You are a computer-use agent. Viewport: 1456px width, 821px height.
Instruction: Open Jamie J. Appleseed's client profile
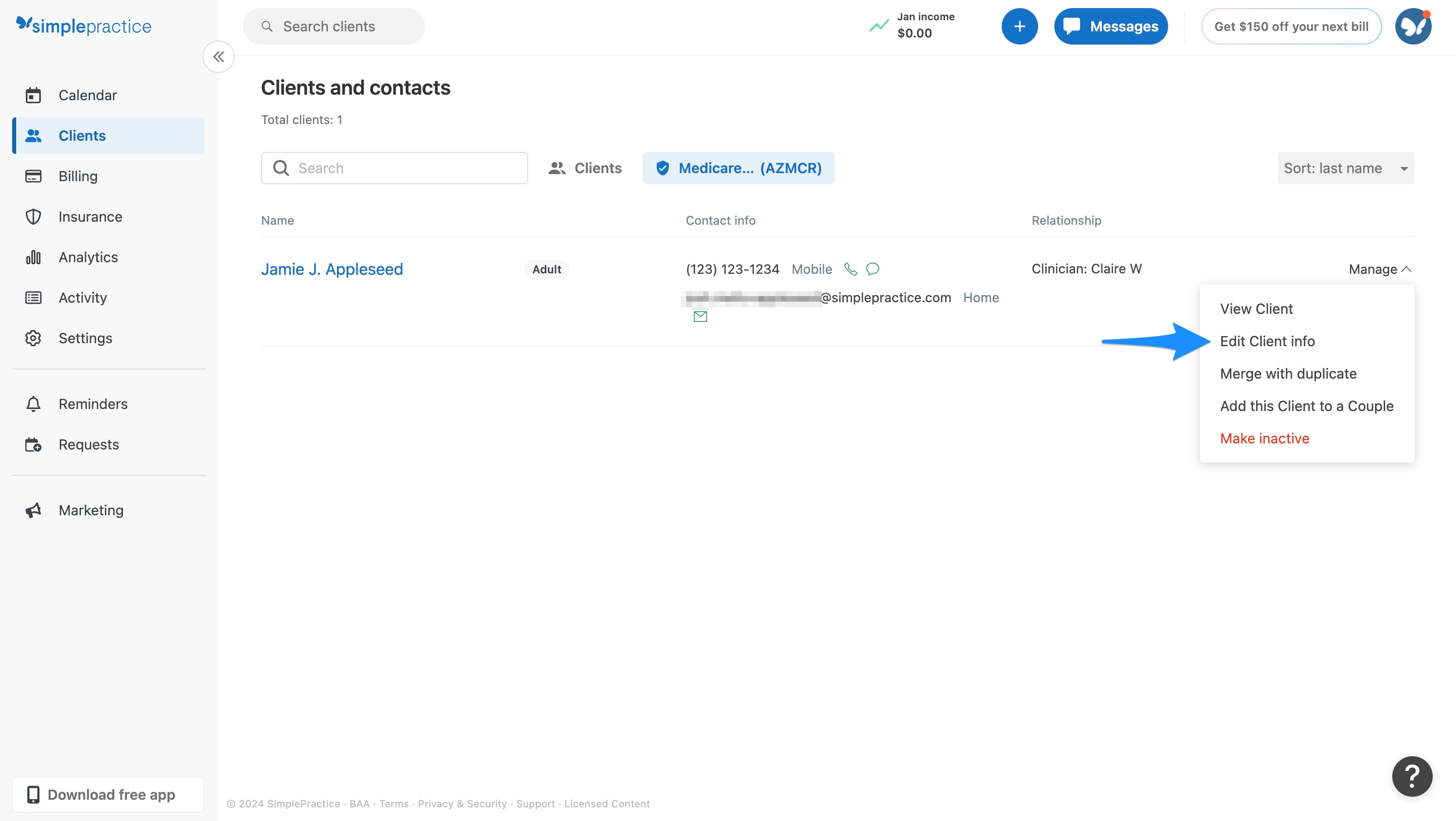pyautogui.click(x=332, y=269)
